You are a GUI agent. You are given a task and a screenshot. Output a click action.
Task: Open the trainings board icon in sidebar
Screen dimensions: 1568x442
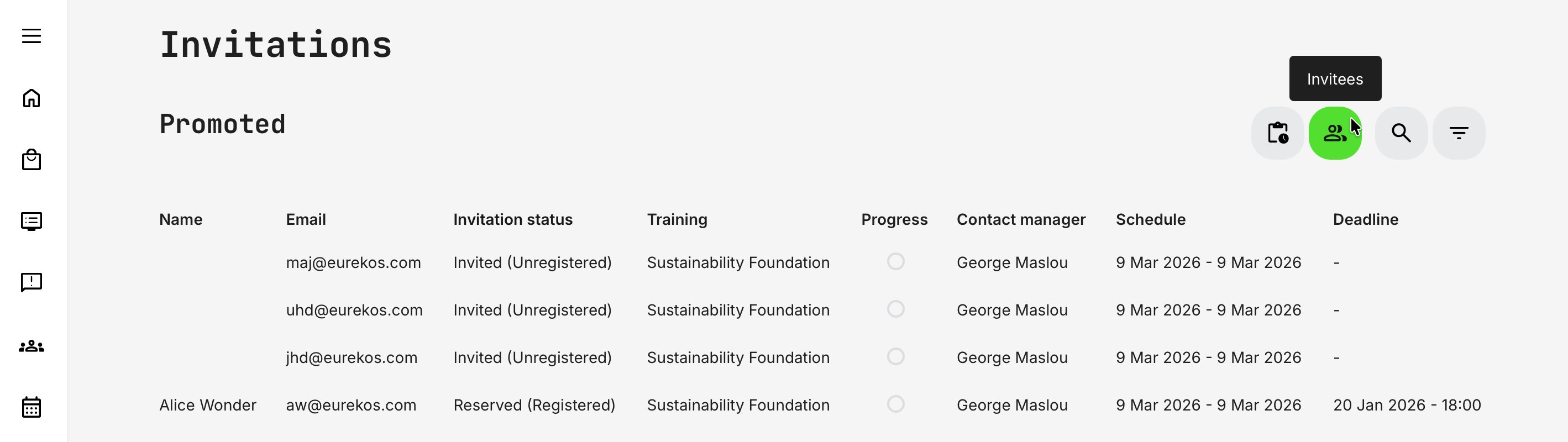coord(32,221)
